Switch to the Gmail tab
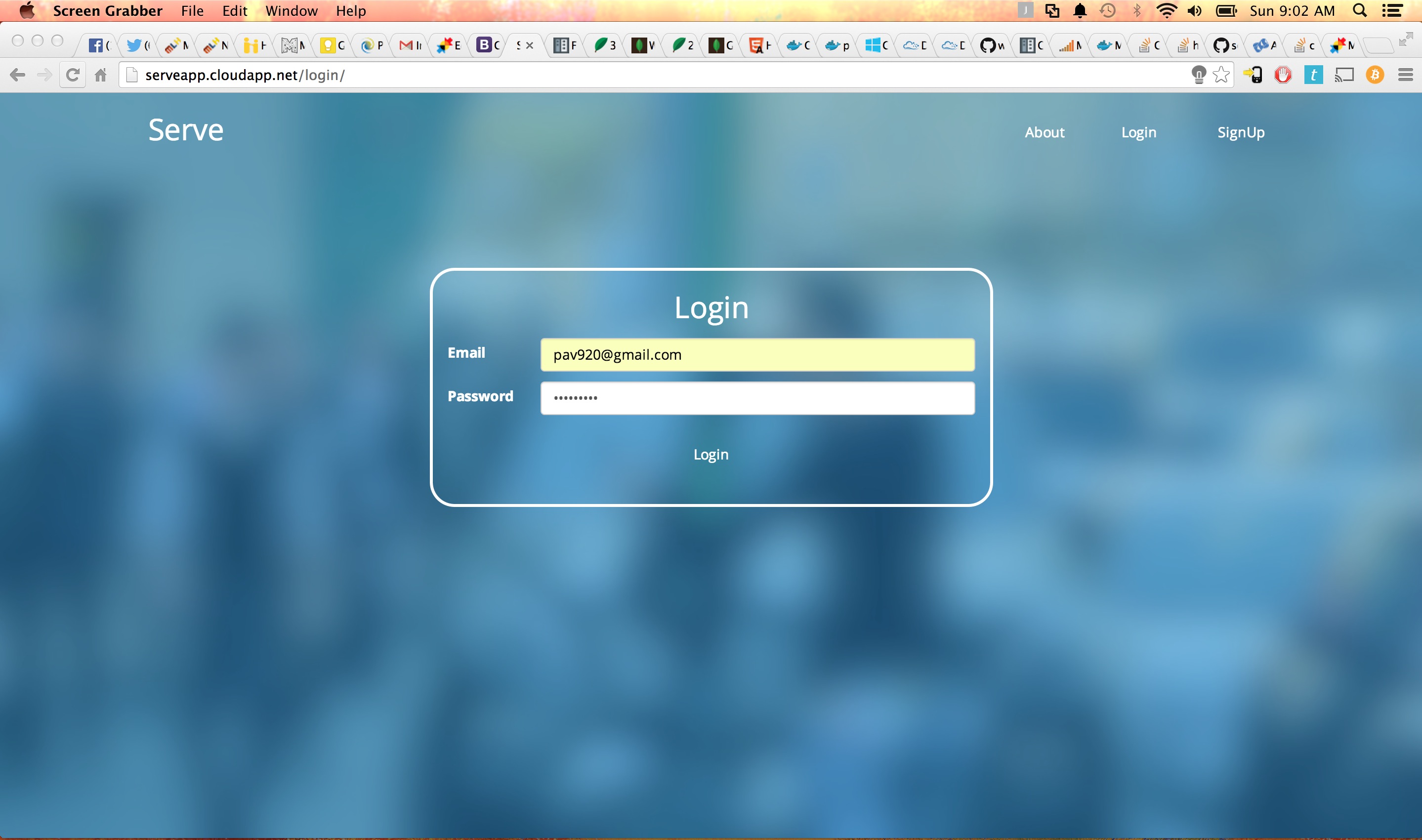 tap(410, 45)
